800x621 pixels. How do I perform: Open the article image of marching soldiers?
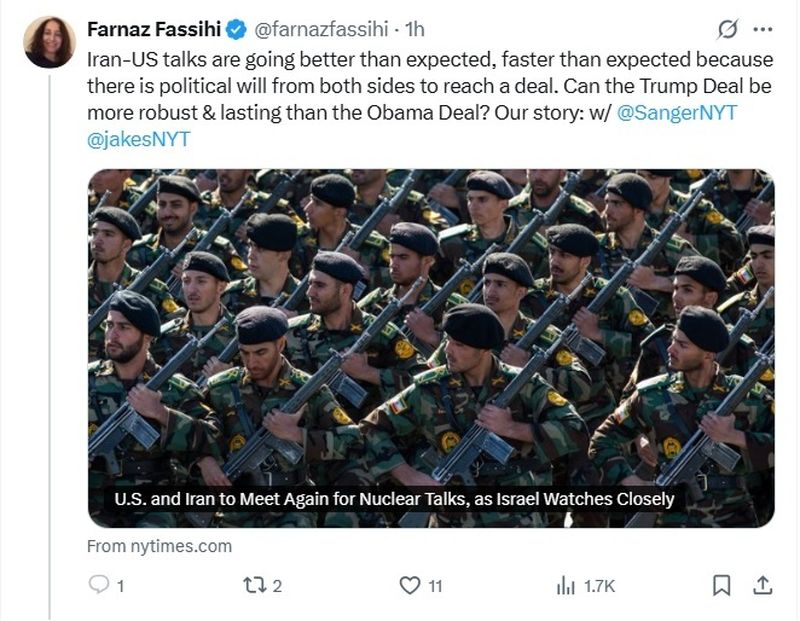430,330
